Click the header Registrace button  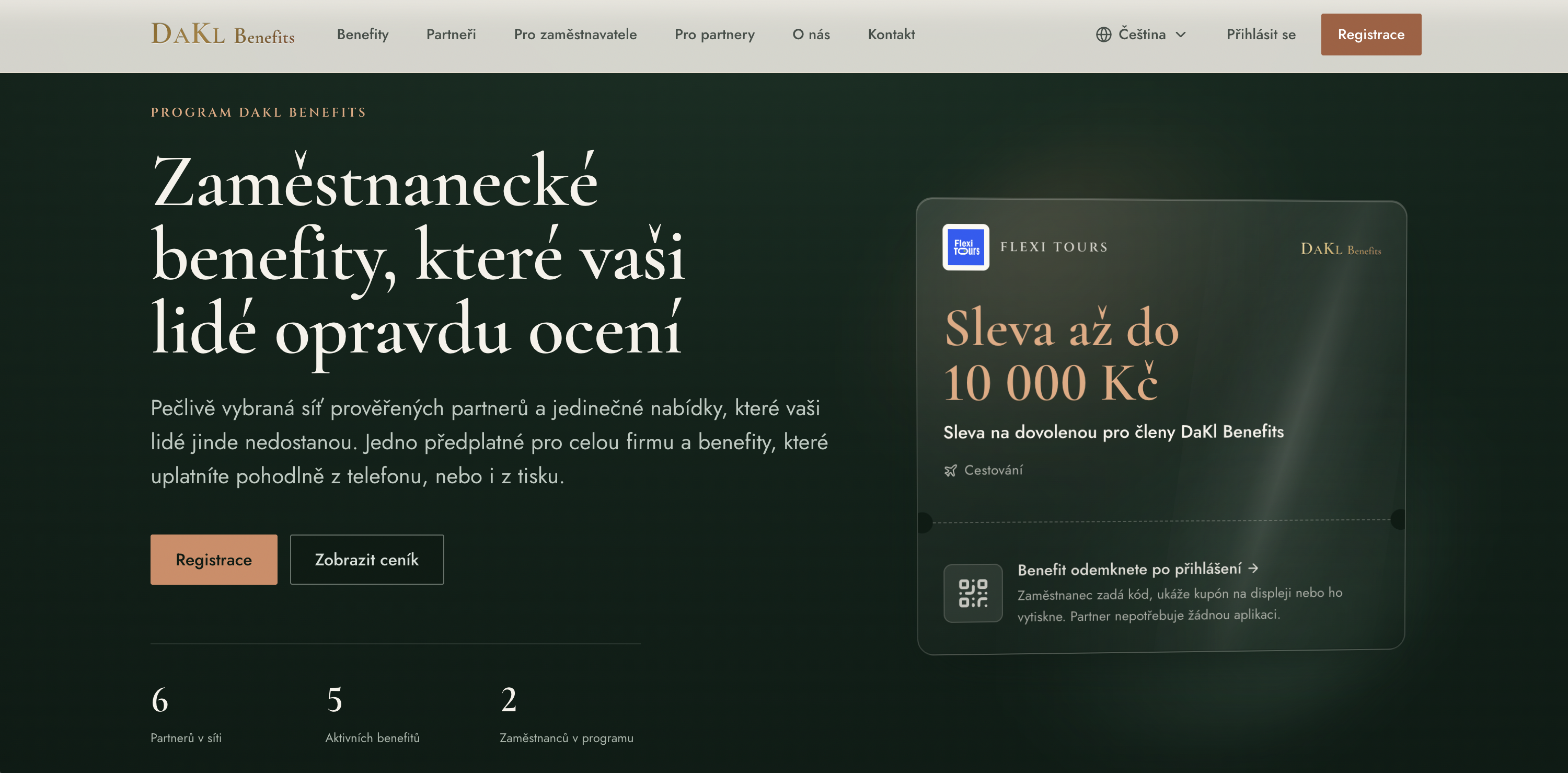1371,35
